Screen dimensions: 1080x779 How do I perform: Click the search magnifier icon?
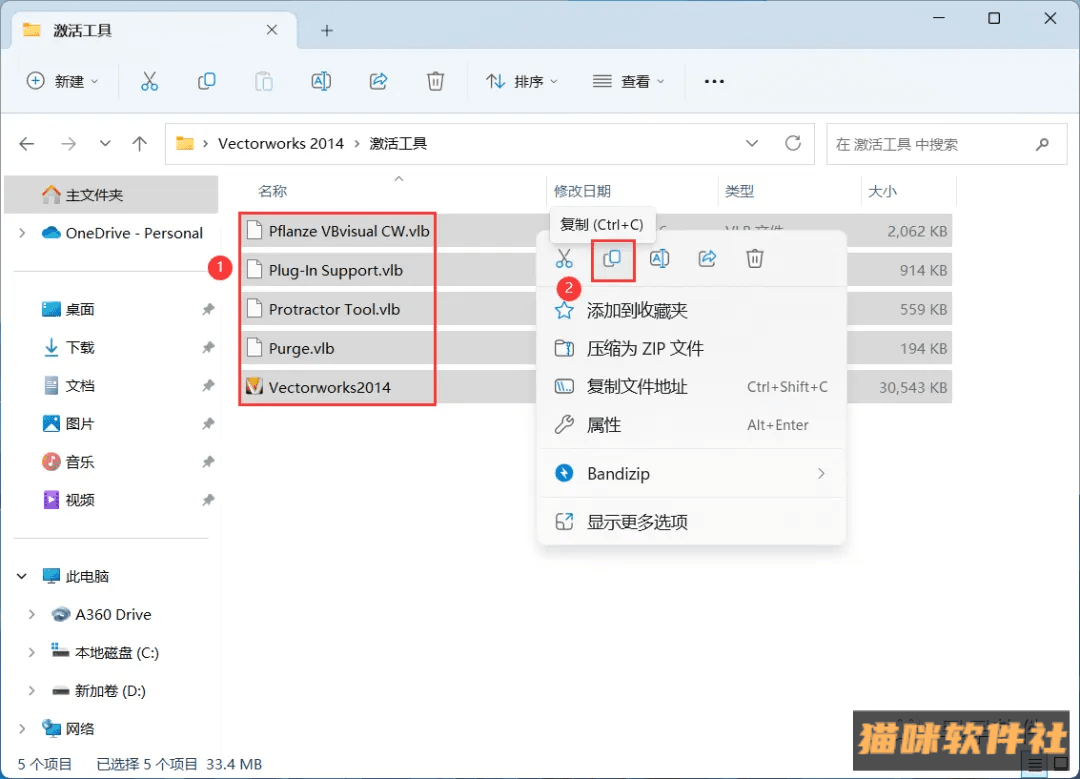click(1042, 144)
